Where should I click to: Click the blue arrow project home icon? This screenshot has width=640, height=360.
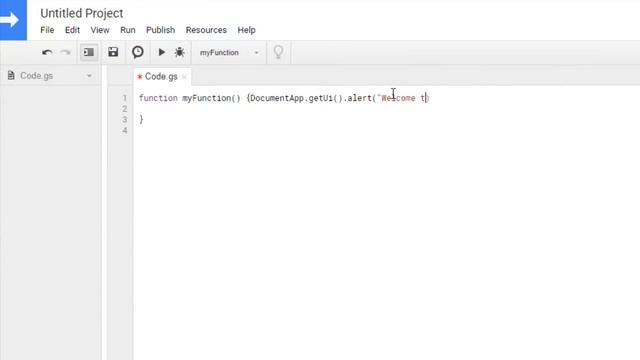click(13, 20)
